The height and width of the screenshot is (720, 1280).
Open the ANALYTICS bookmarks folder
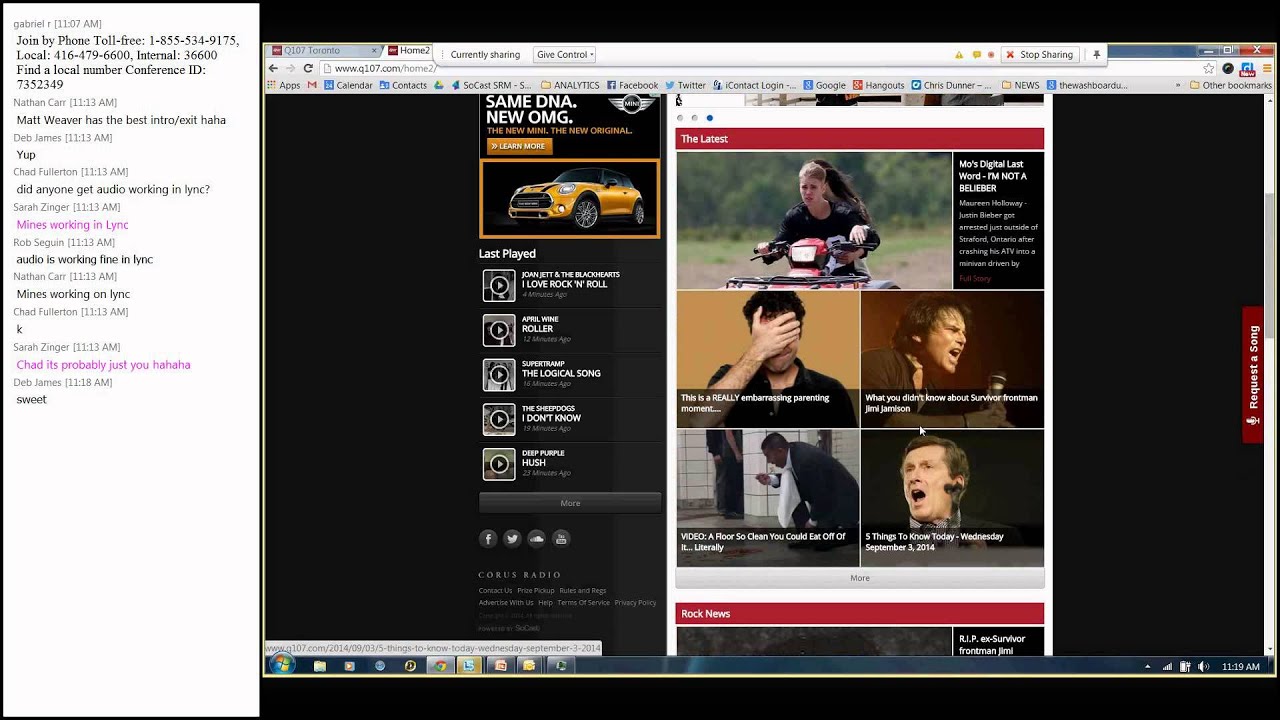[570, 85]
